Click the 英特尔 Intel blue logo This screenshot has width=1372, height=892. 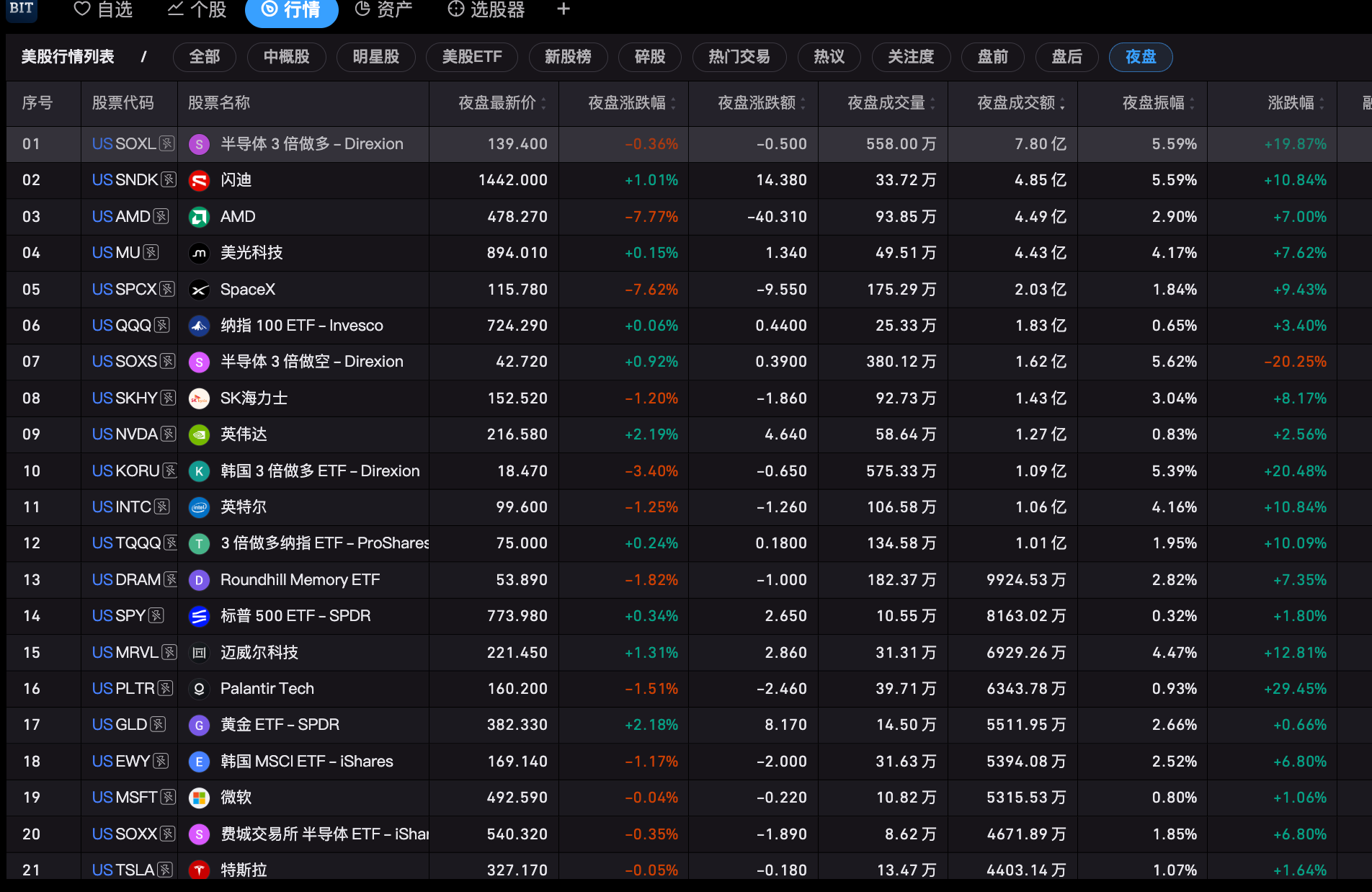pyautogui.click(x=199, y=507)
